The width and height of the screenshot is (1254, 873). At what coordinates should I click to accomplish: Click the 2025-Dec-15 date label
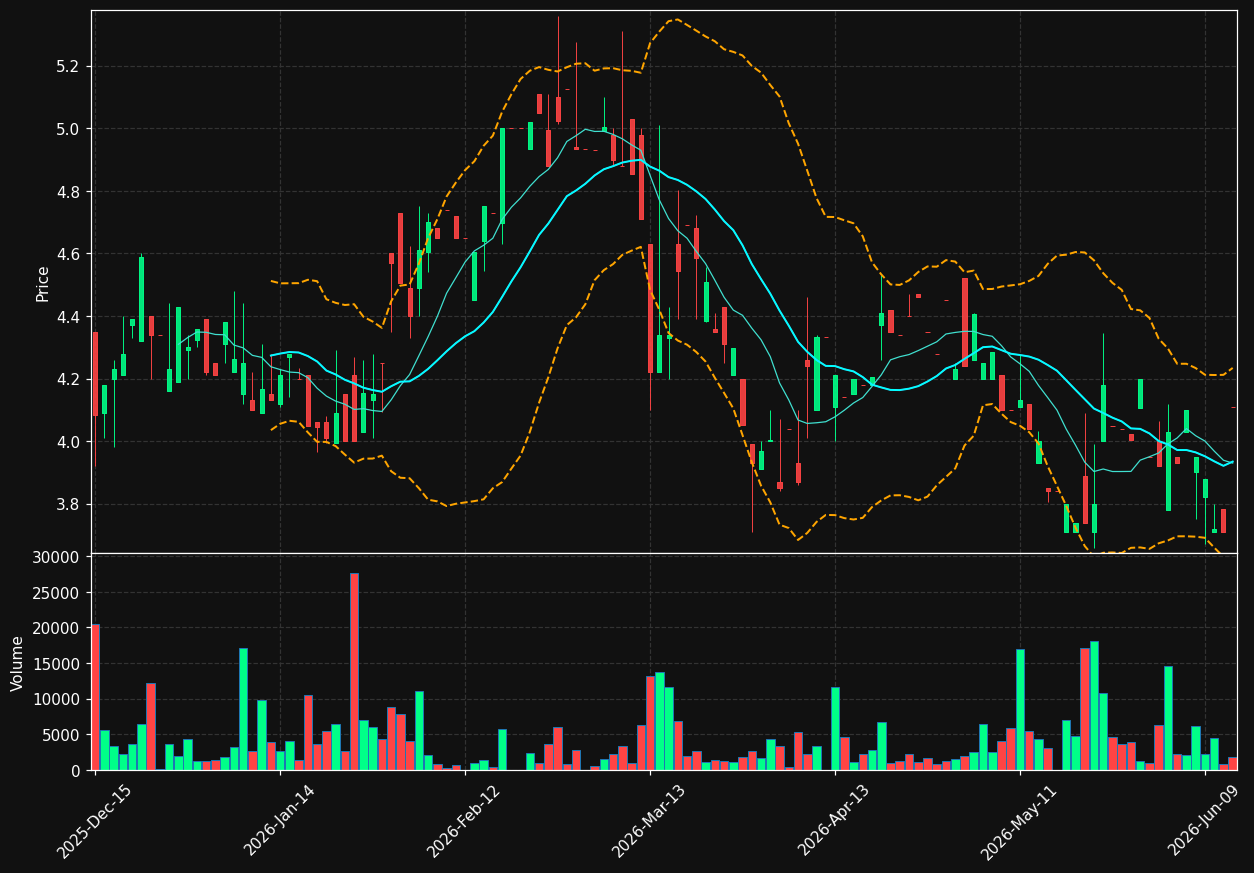pyautogui.click(x=94, y=821)
